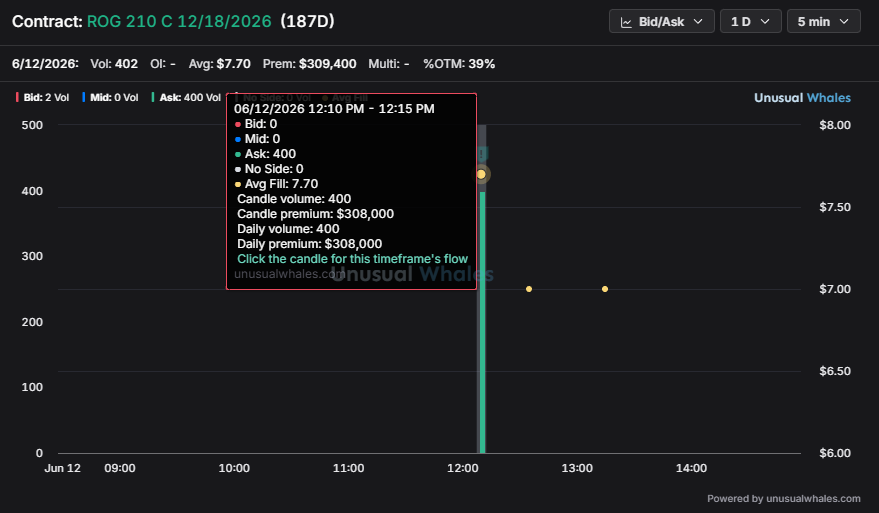Click the '%OTM: 39%' stat
This screenshot has height=513, width=879.
tap(459, 64)
